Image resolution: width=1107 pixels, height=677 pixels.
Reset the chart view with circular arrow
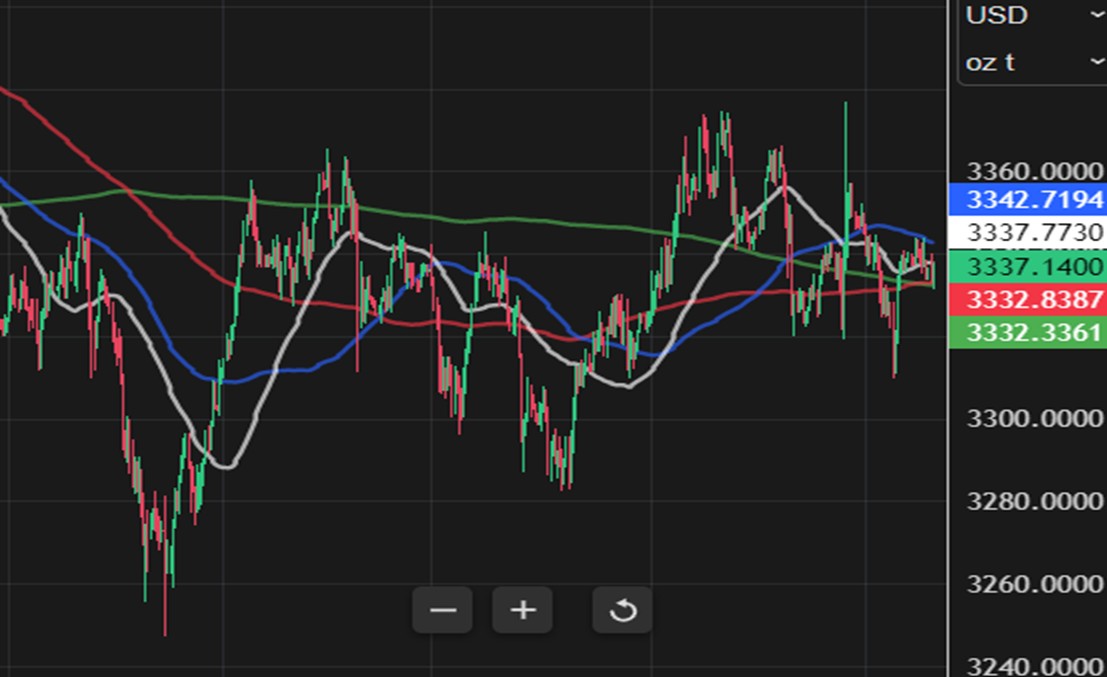623,610
